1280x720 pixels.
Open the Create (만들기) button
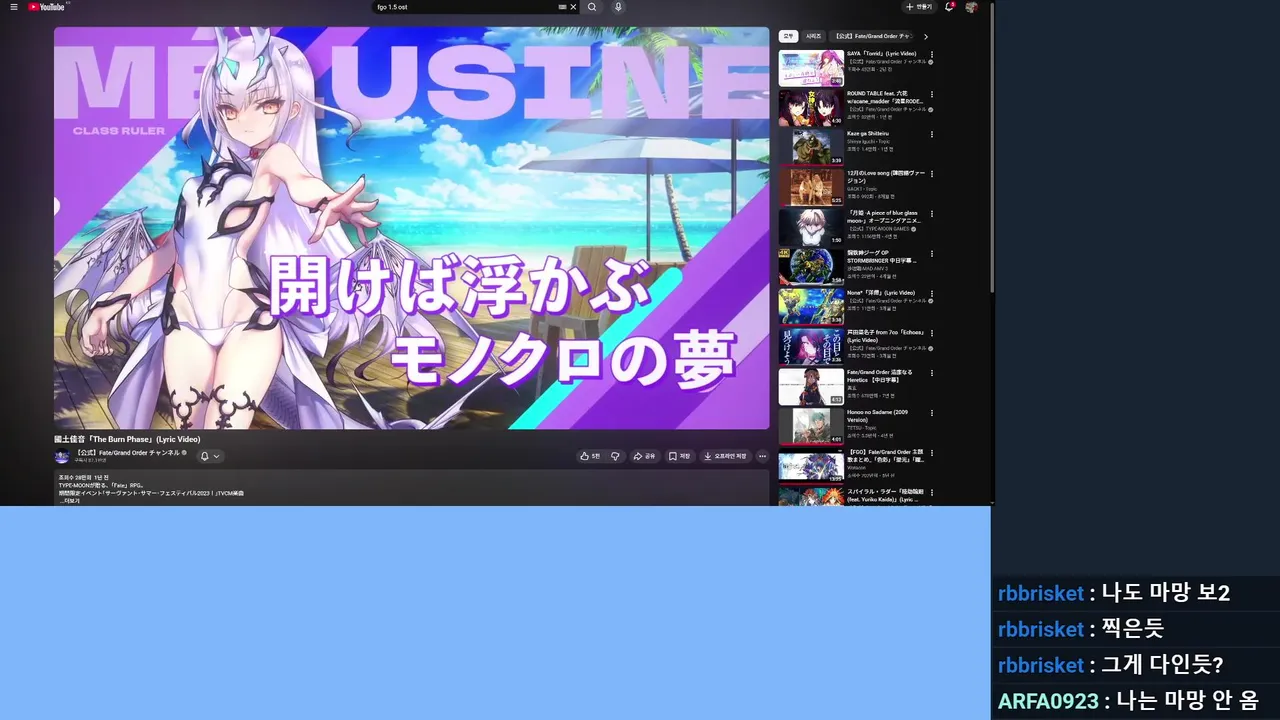(919, 7)
